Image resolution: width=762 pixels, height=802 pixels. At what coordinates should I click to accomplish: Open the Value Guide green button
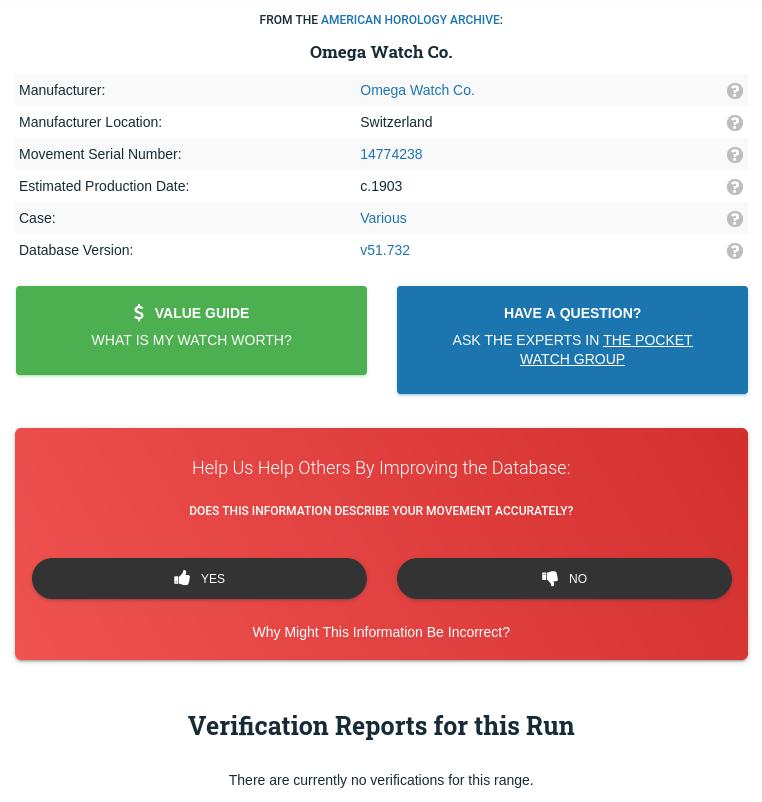click(x=191, y=330)
